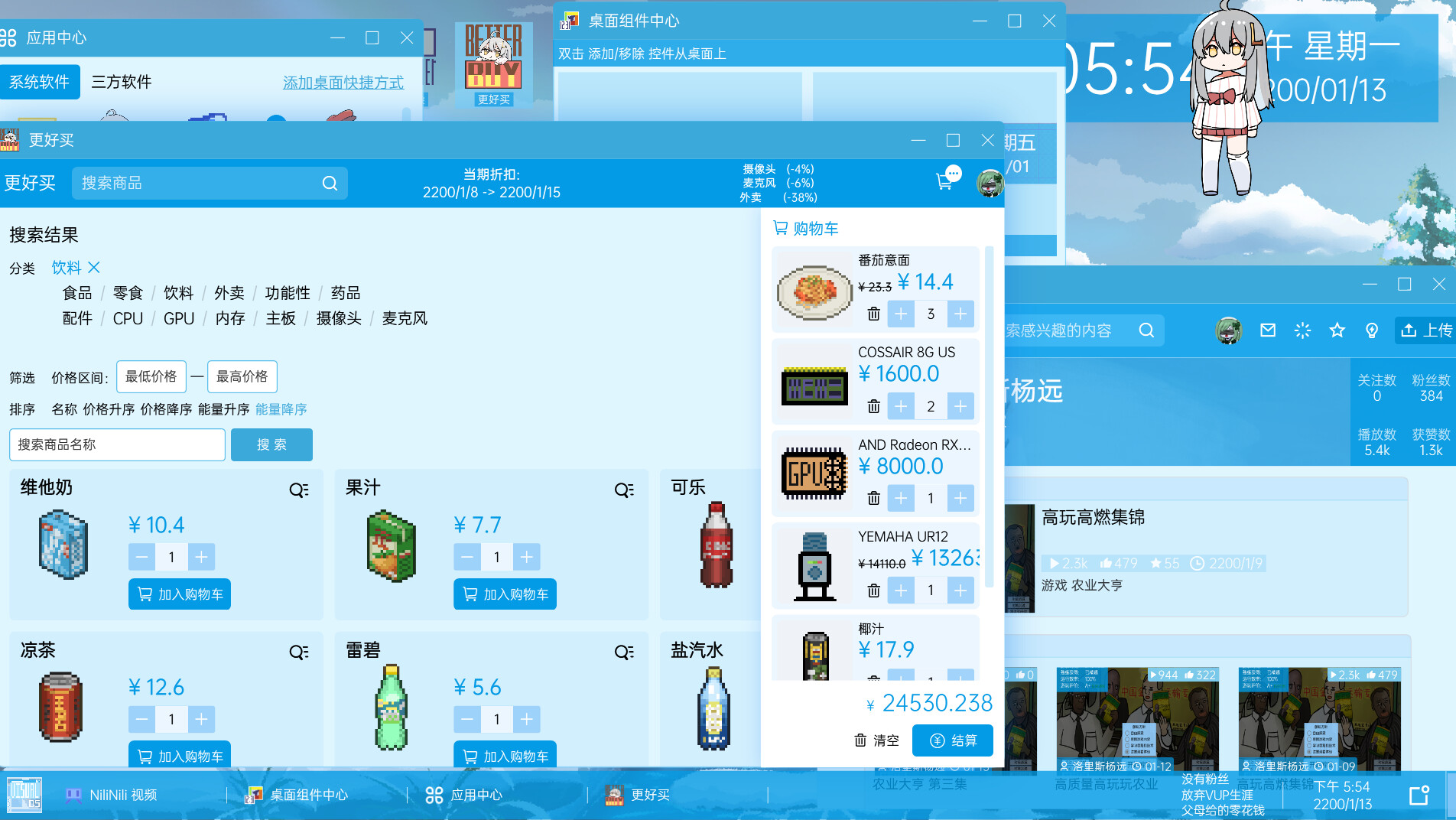Click 清空 to empty the cart
The image size is (1456, 820).
[877, 740]
